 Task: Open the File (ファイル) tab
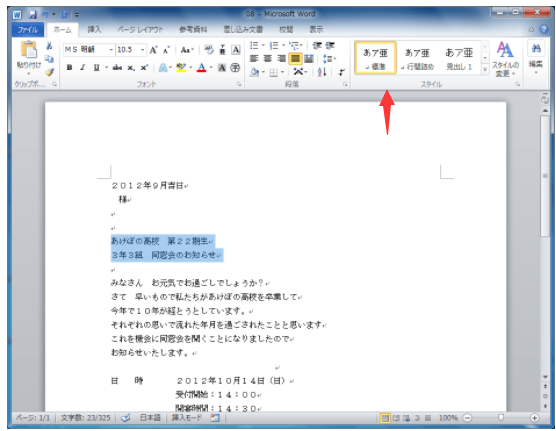click(28, 30)
